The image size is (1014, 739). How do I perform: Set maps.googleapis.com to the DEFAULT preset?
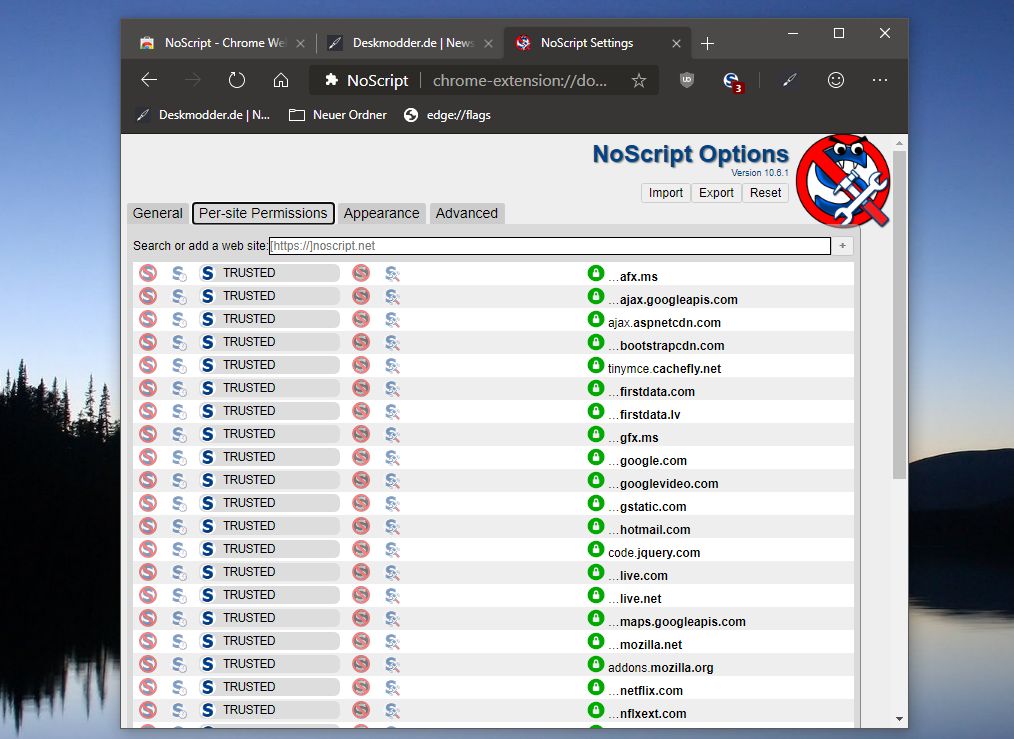[x=148, y=618]
